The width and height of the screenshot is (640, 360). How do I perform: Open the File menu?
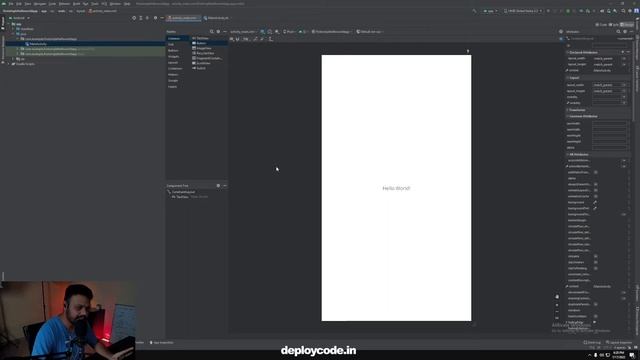pos(11,4)
